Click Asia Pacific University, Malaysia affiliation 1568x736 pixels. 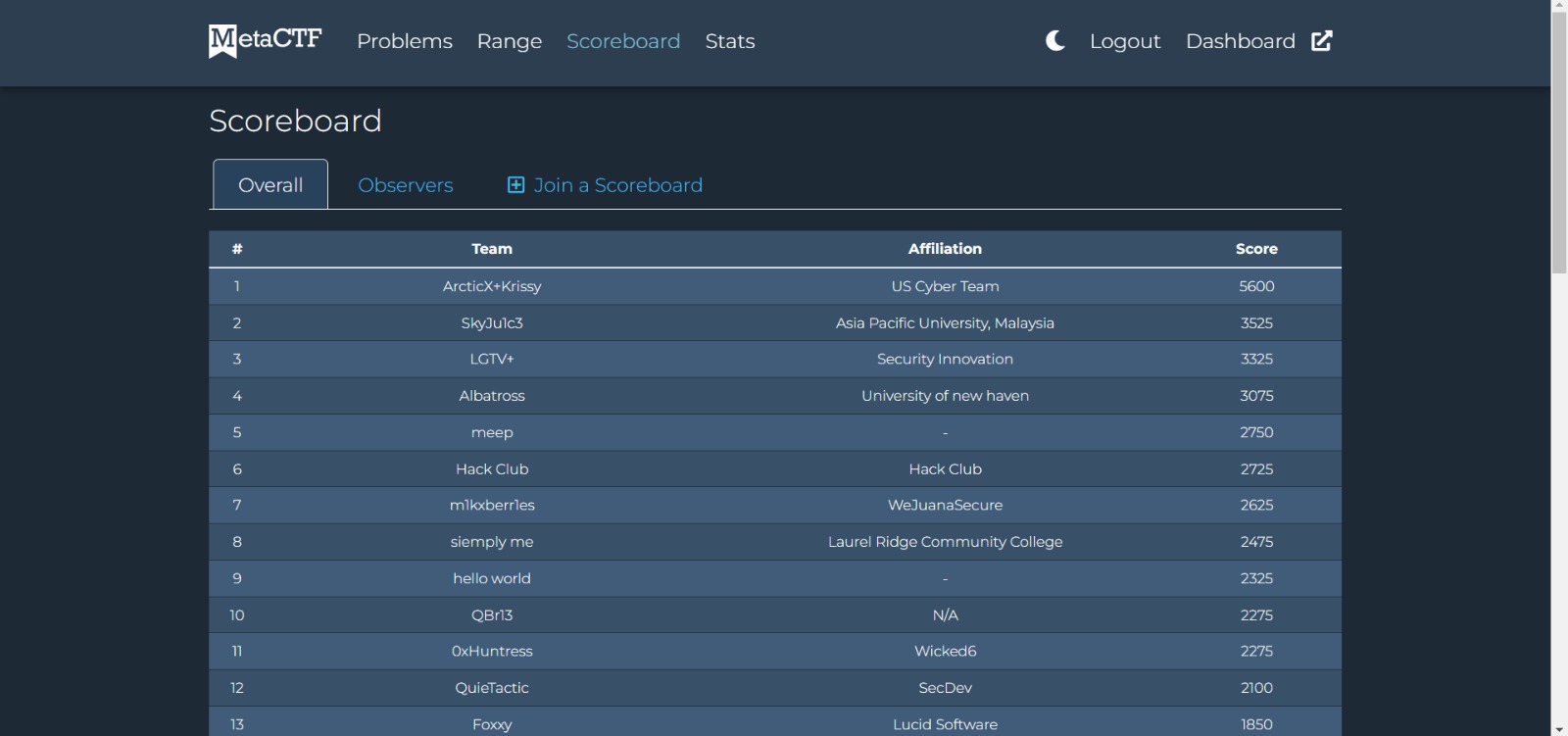(x=945, y=322)
